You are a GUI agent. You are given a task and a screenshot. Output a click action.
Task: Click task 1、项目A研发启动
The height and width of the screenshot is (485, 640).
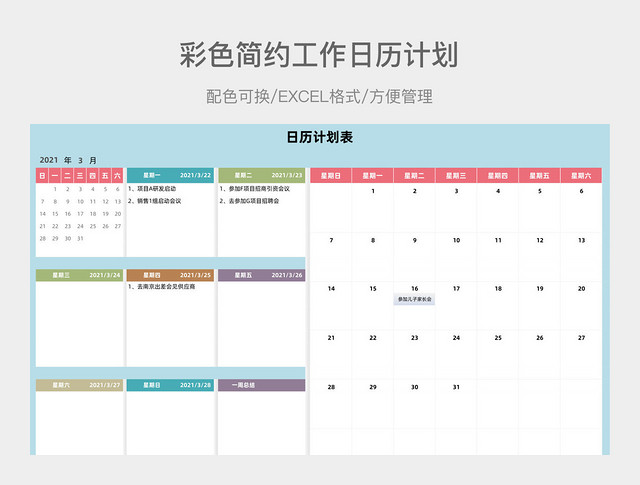click(152, 189)
